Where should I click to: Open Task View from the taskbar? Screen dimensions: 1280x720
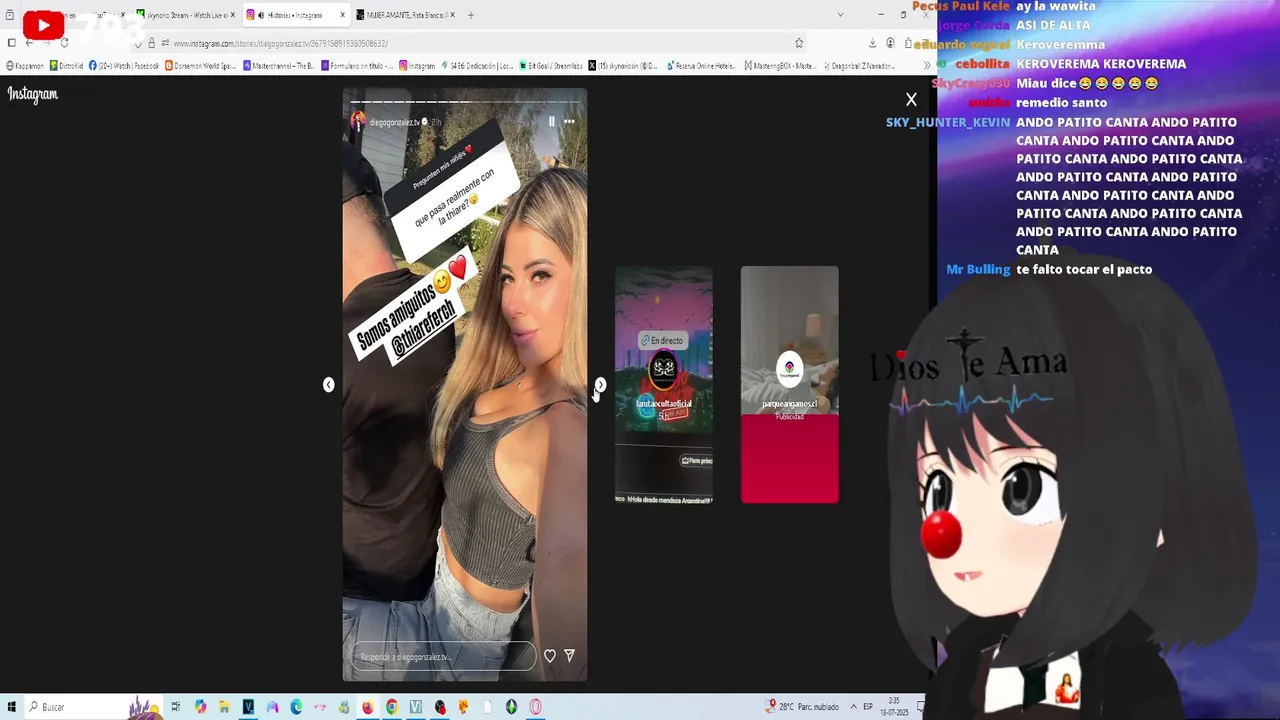tap(175, 707)
